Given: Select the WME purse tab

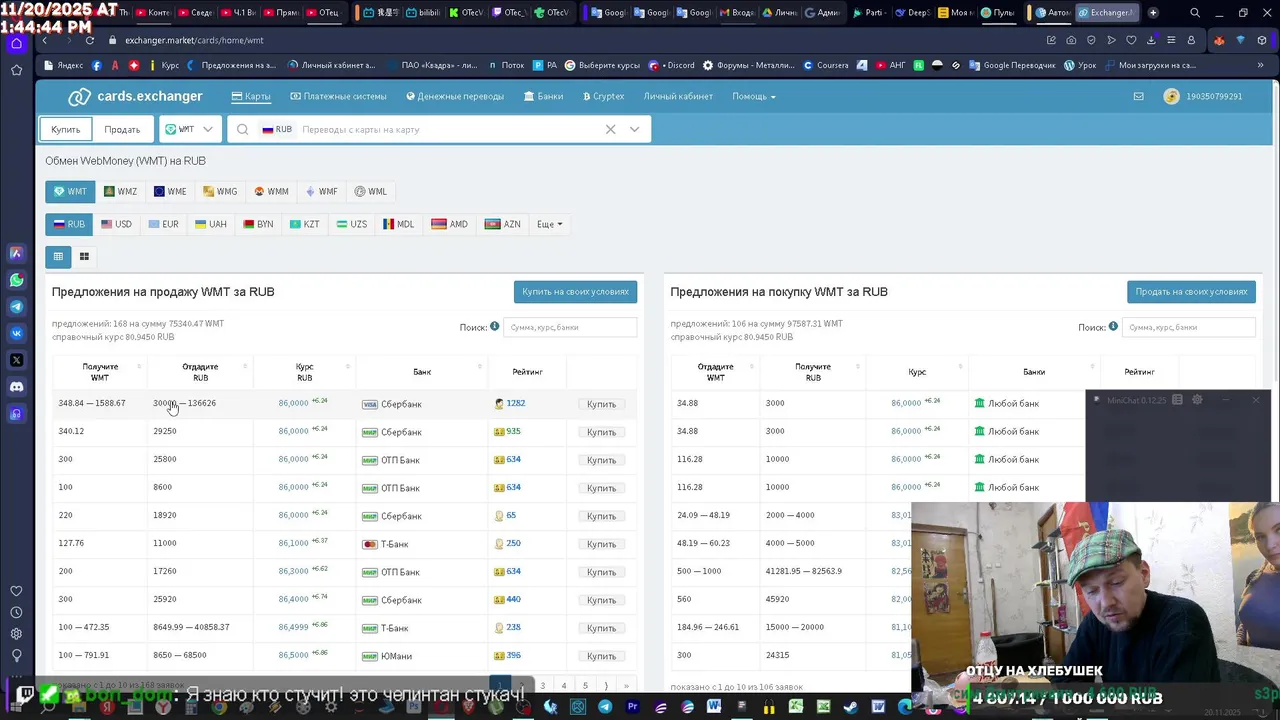Looking at the screenshot, I should [x=170, y=192].
